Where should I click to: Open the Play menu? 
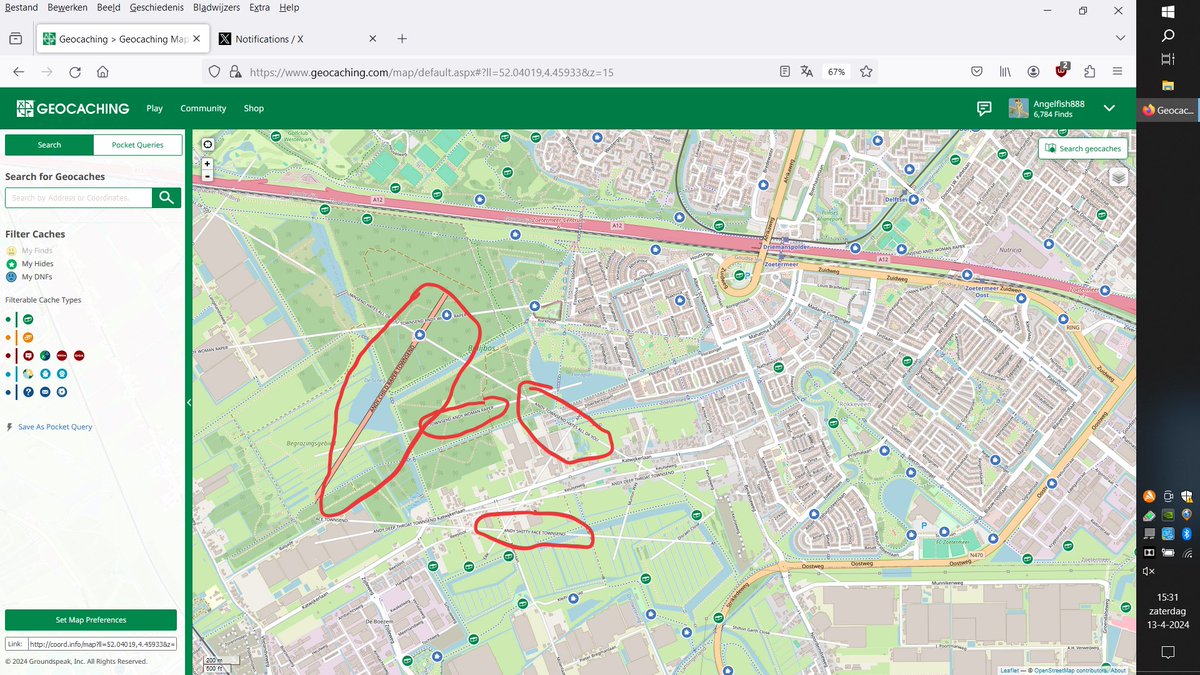pos(154,108)
